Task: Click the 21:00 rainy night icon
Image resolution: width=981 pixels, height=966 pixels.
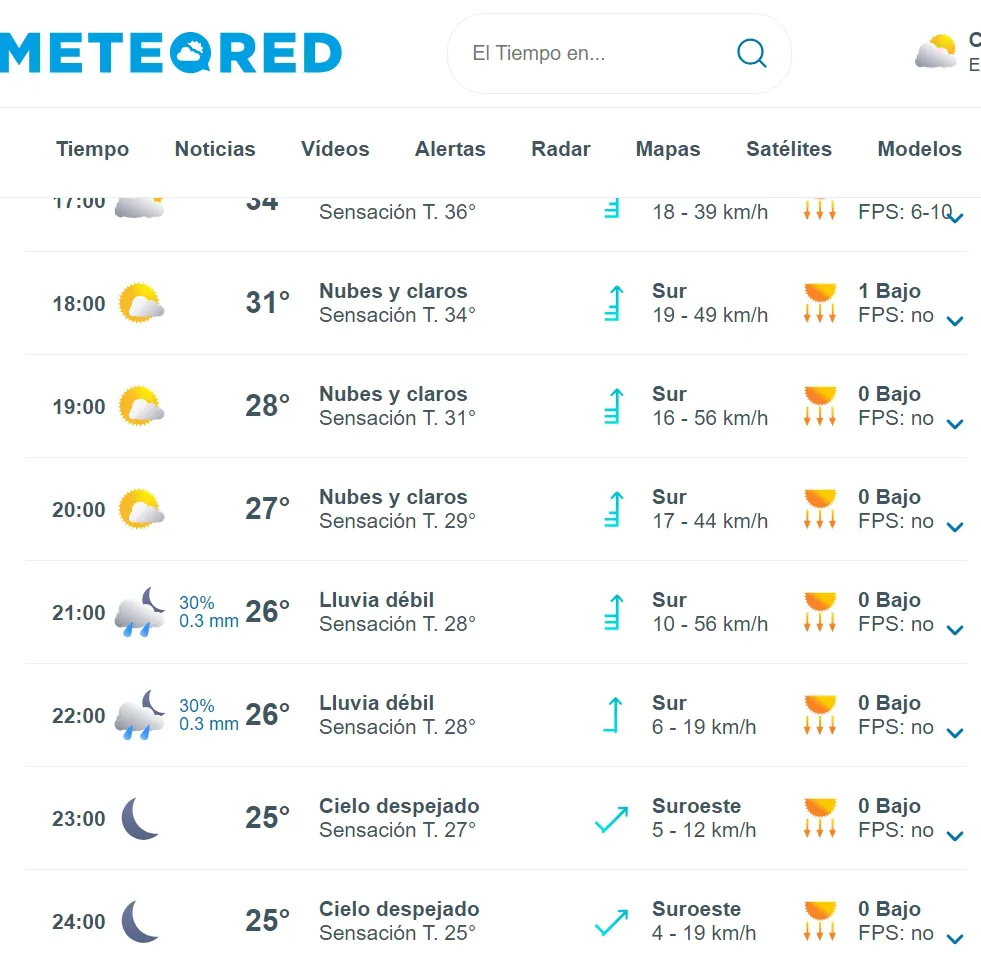Action: 140,612
